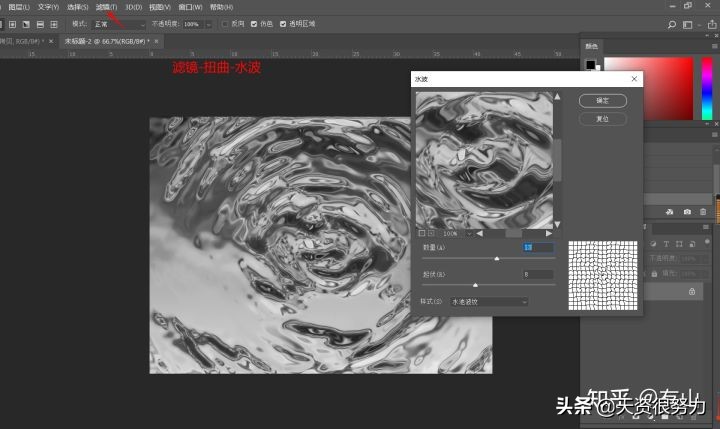Open the 窗口(W) window menu
This screenshot has width=720, height=429.
(x=190, y=7)
